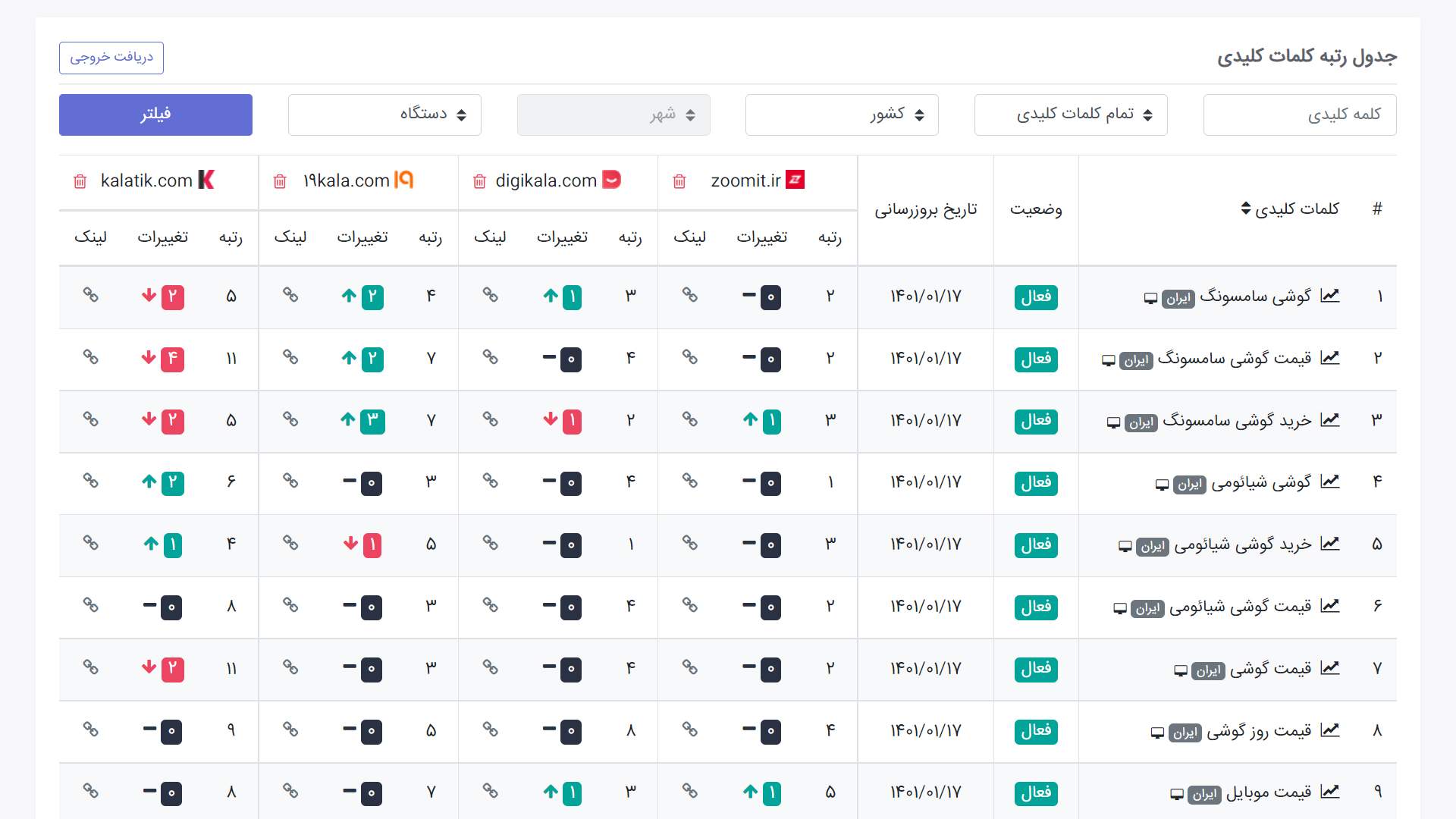Open chart icon for گوشی شیائومی
The width and height of the screenshot is (1456, 819).
1329,482
